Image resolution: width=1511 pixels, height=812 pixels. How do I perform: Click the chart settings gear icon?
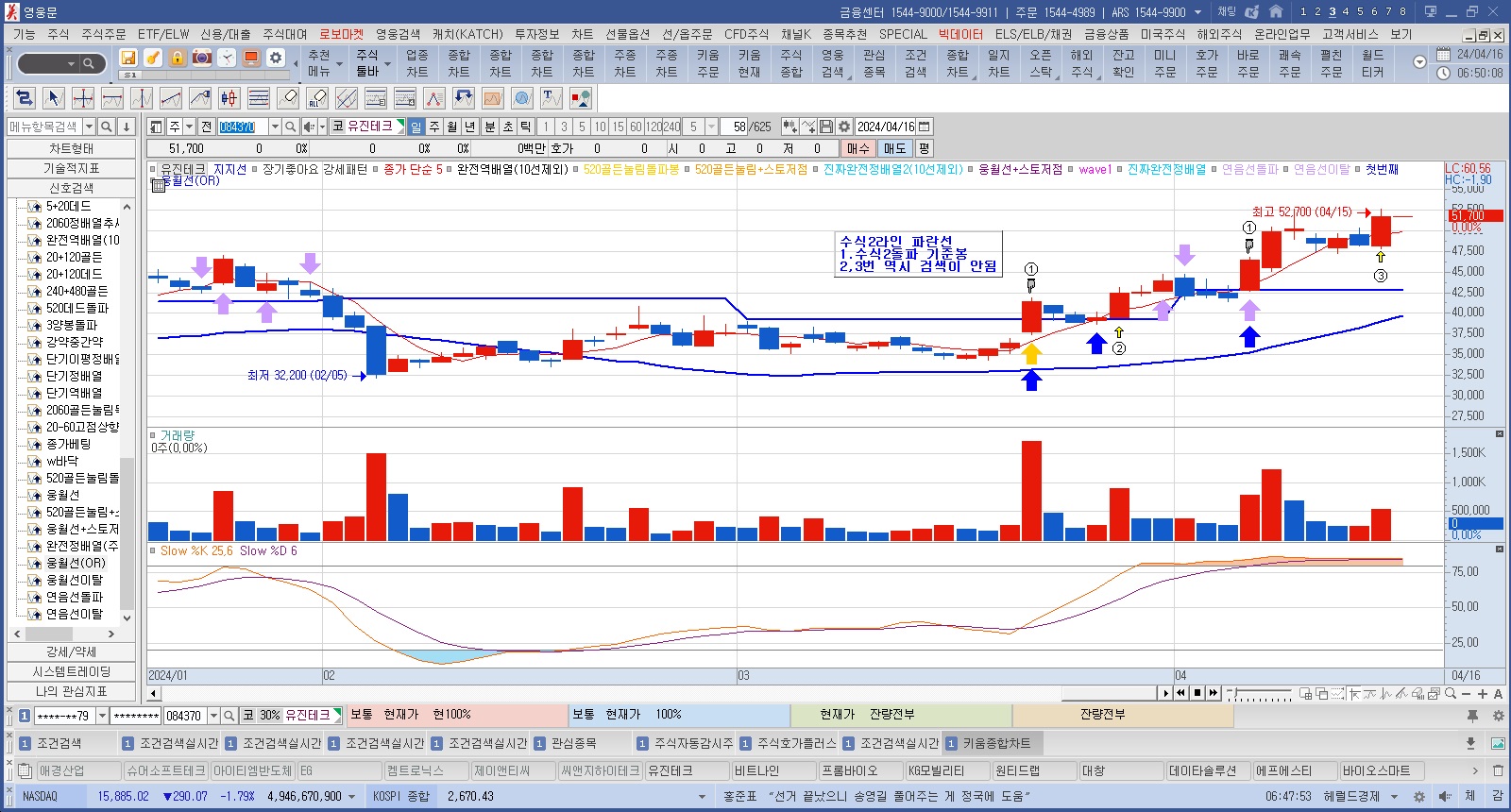[844, 127]
